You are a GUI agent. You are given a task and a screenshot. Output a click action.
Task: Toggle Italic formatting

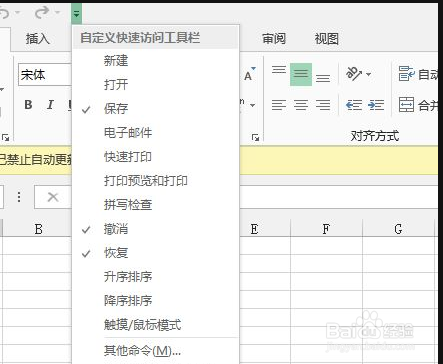[50, 105]
